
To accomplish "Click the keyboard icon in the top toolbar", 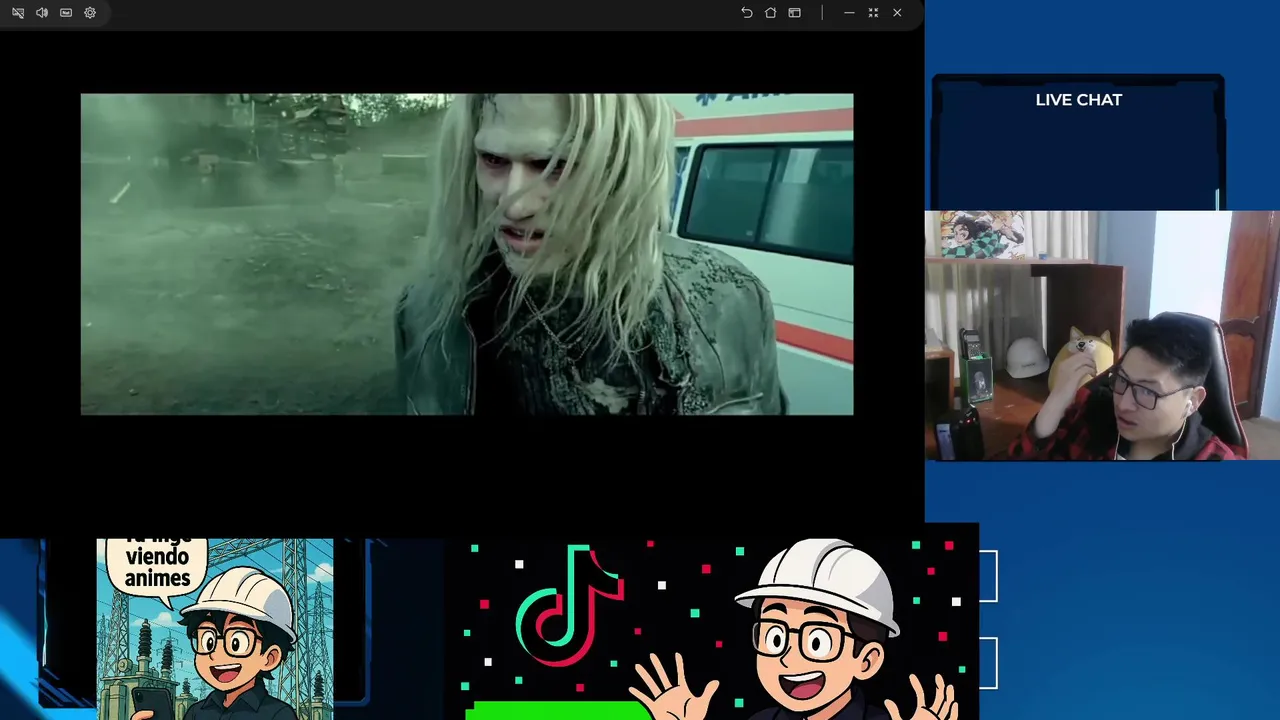I will tap(66, 13).
